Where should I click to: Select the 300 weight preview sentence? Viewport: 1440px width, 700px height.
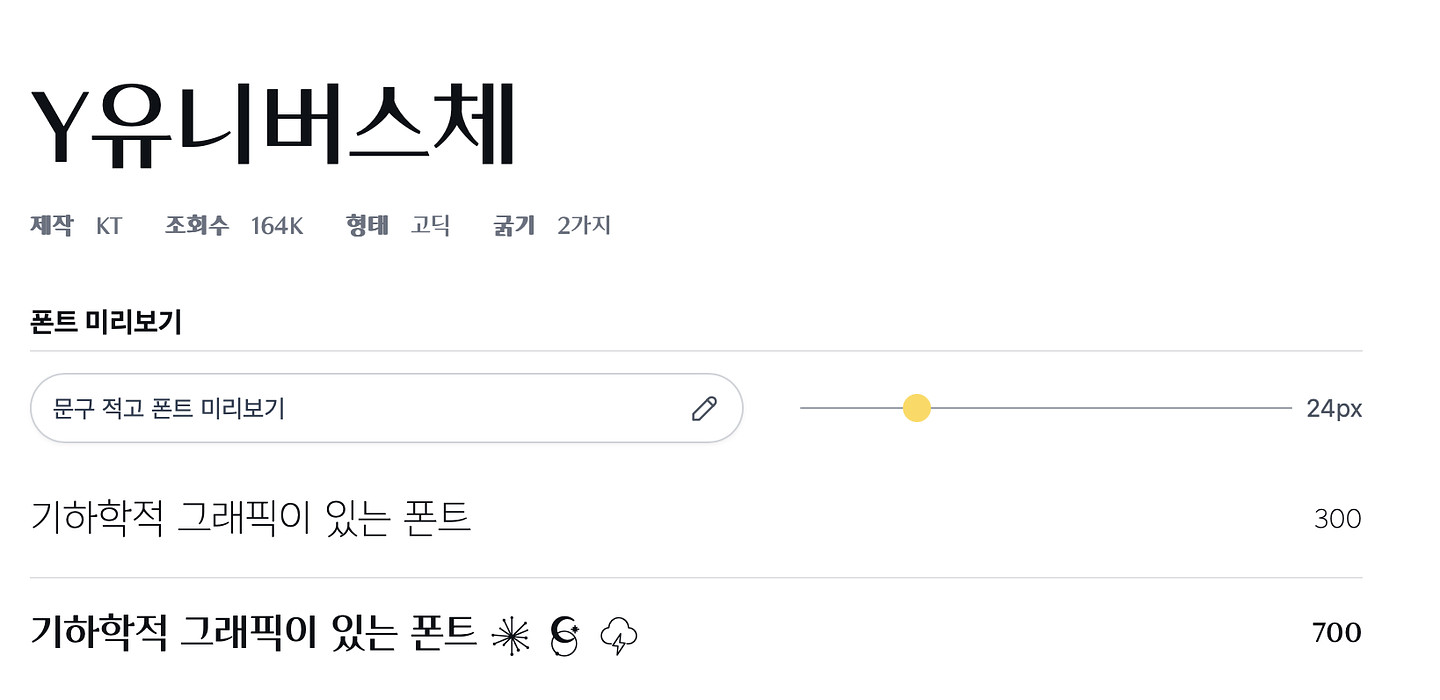(x=251, y=519)
